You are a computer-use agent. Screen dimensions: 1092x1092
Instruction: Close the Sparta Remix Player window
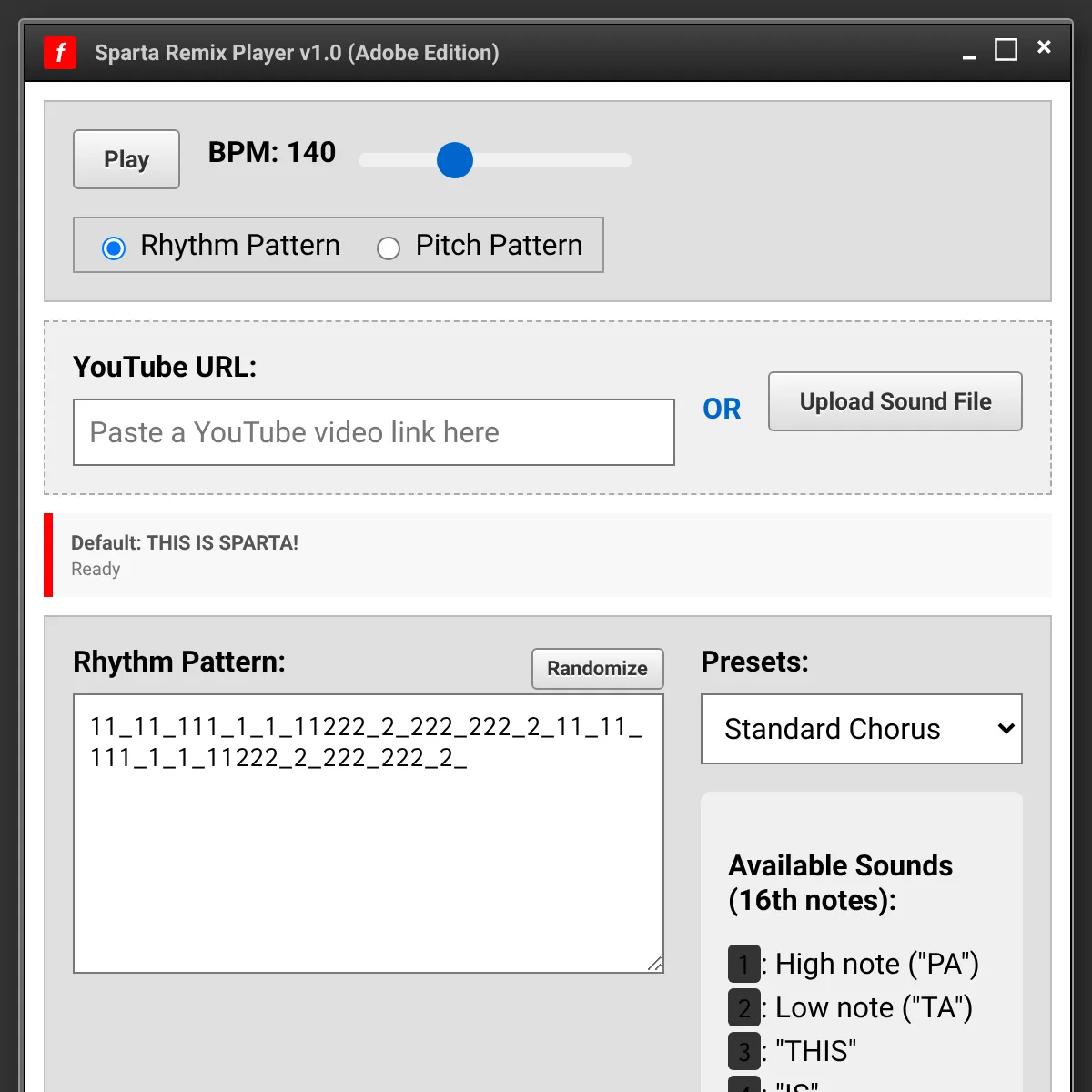[x=1044, y=47]
